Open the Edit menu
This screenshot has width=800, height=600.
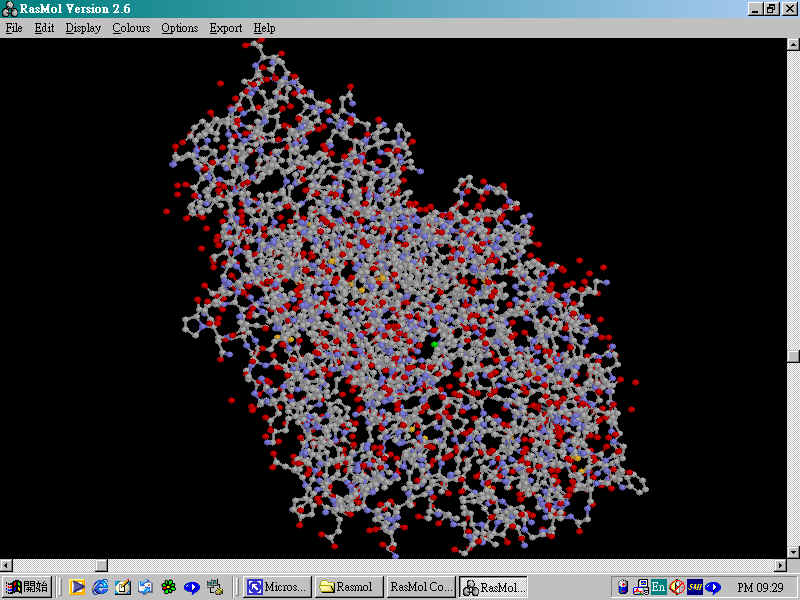tap(44, 28)
